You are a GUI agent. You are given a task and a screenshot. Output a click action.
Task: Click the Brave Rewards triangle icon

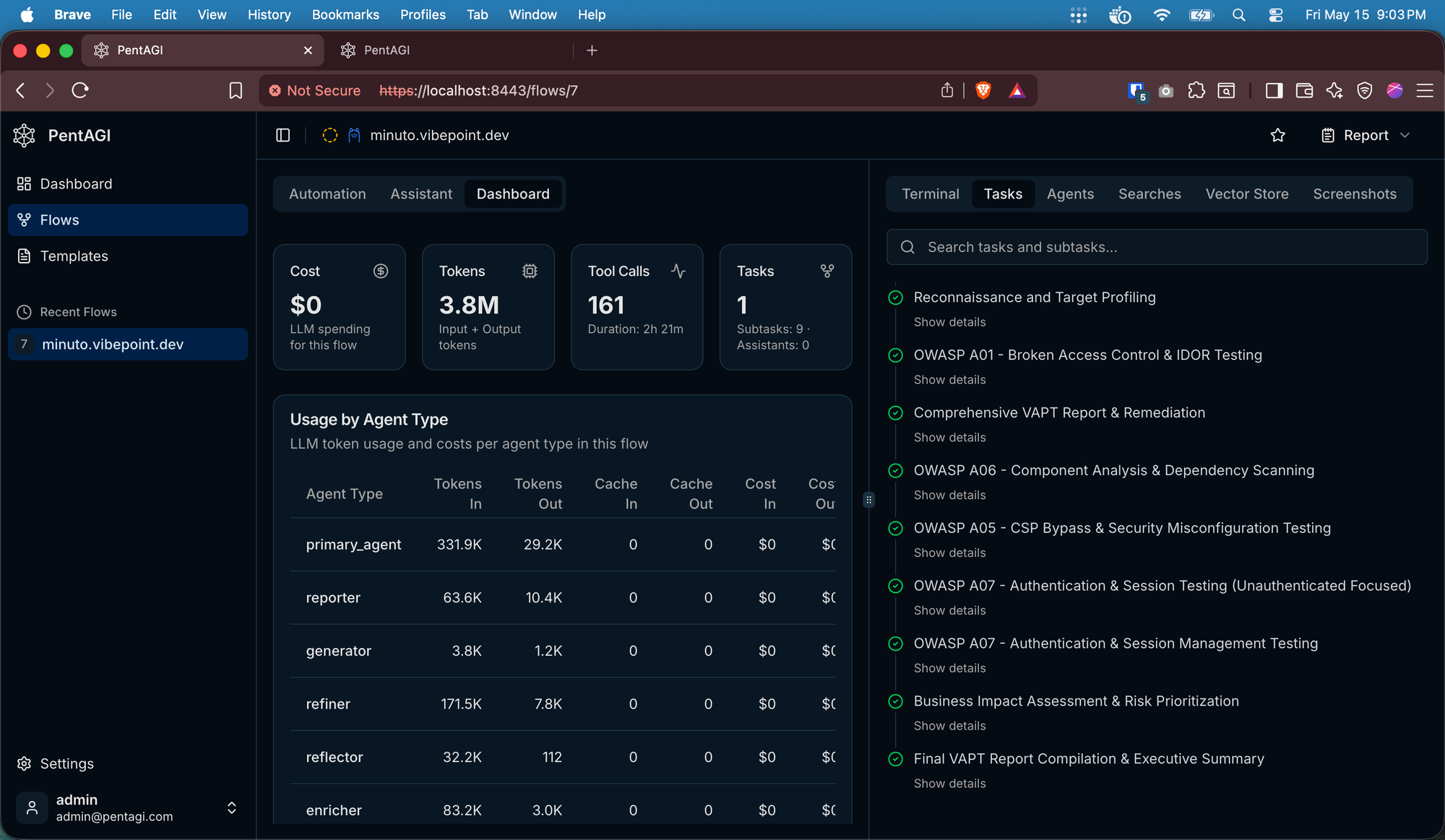[1017, 90]
